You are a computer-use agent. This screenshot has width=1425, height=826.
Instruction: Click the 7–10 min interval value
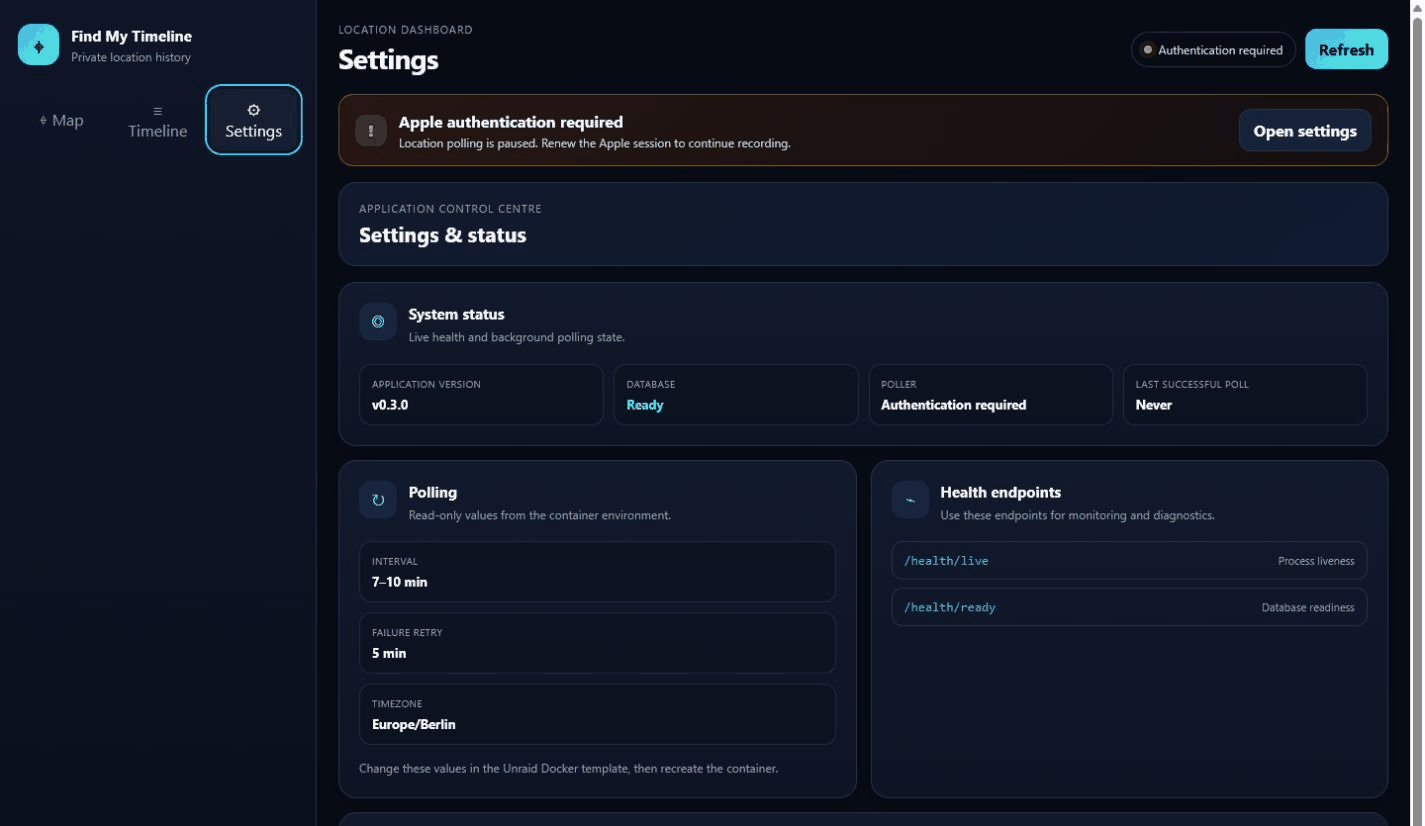[x=400, y=582]
